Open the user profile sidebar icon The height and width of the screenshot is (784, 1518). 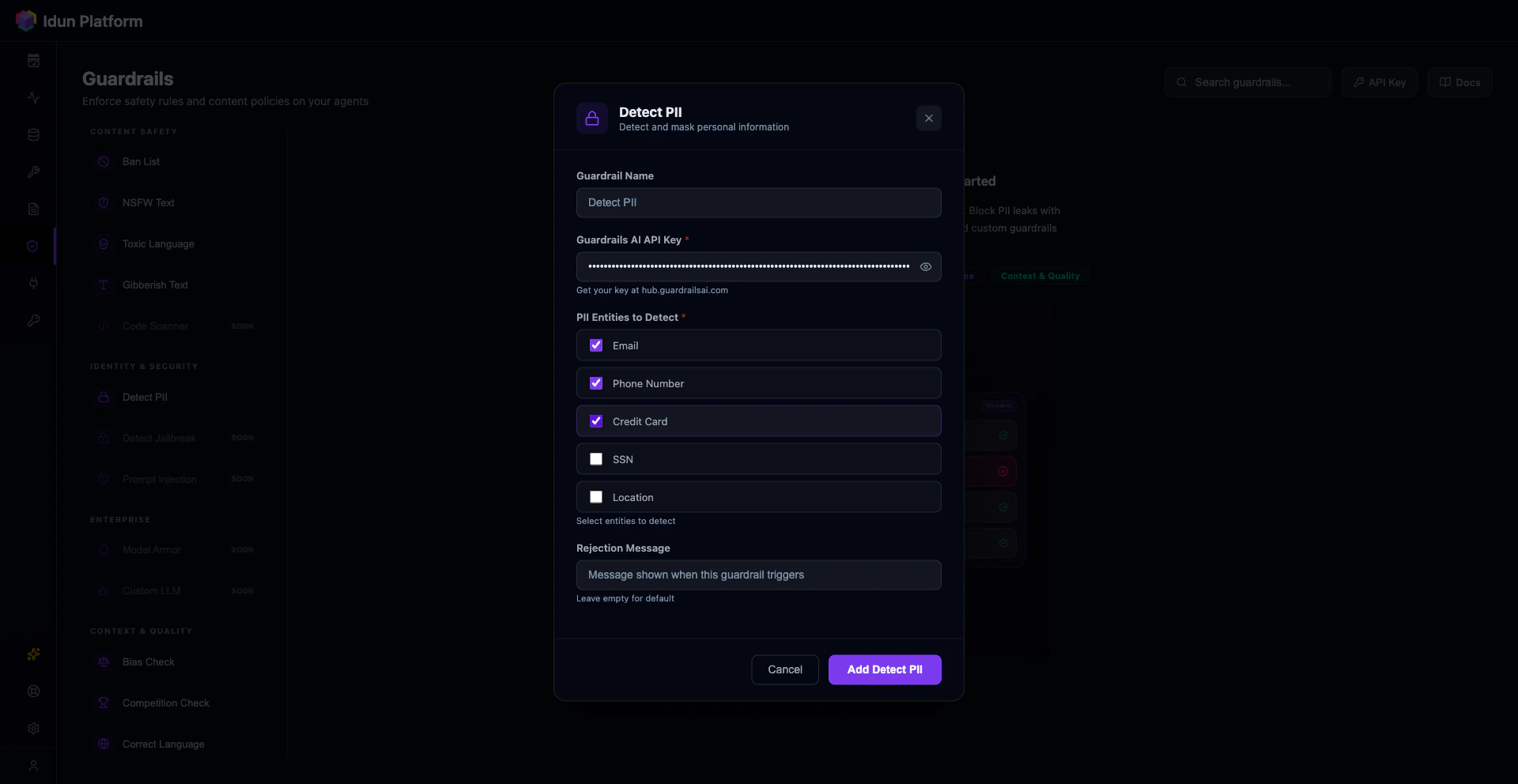[33, 766]
